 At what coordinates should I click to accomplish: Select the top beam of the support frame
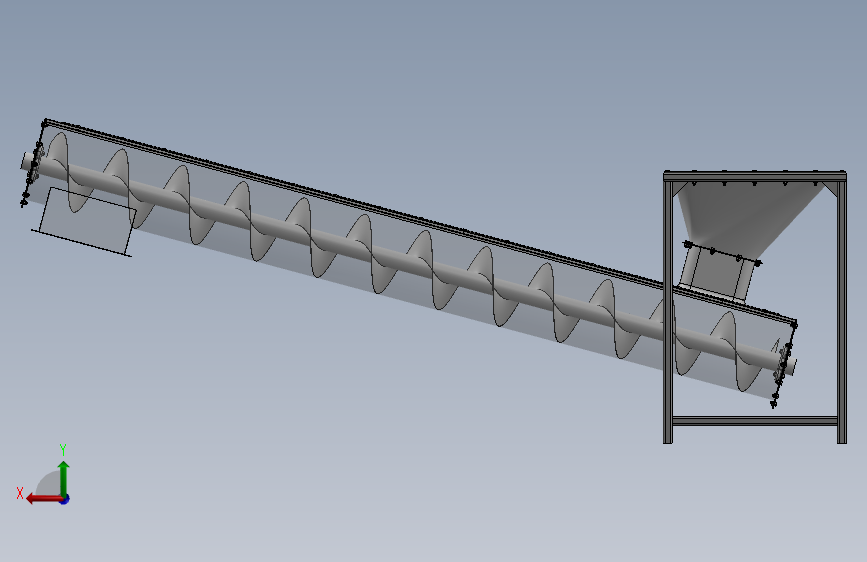[x=755, y=176]
